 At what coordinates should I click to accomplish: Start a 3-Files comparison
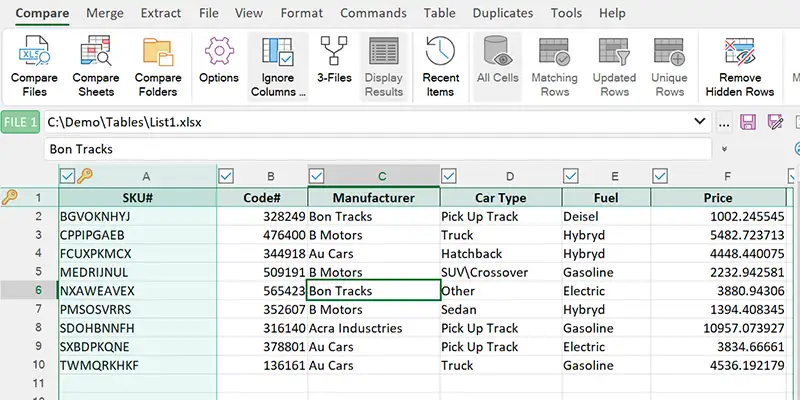point(334,60)
